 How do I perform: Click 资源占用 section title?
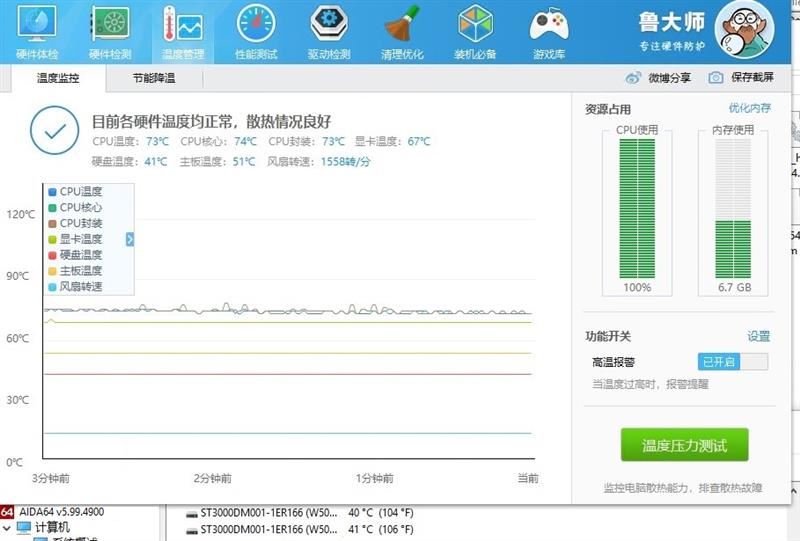[608, 109]
